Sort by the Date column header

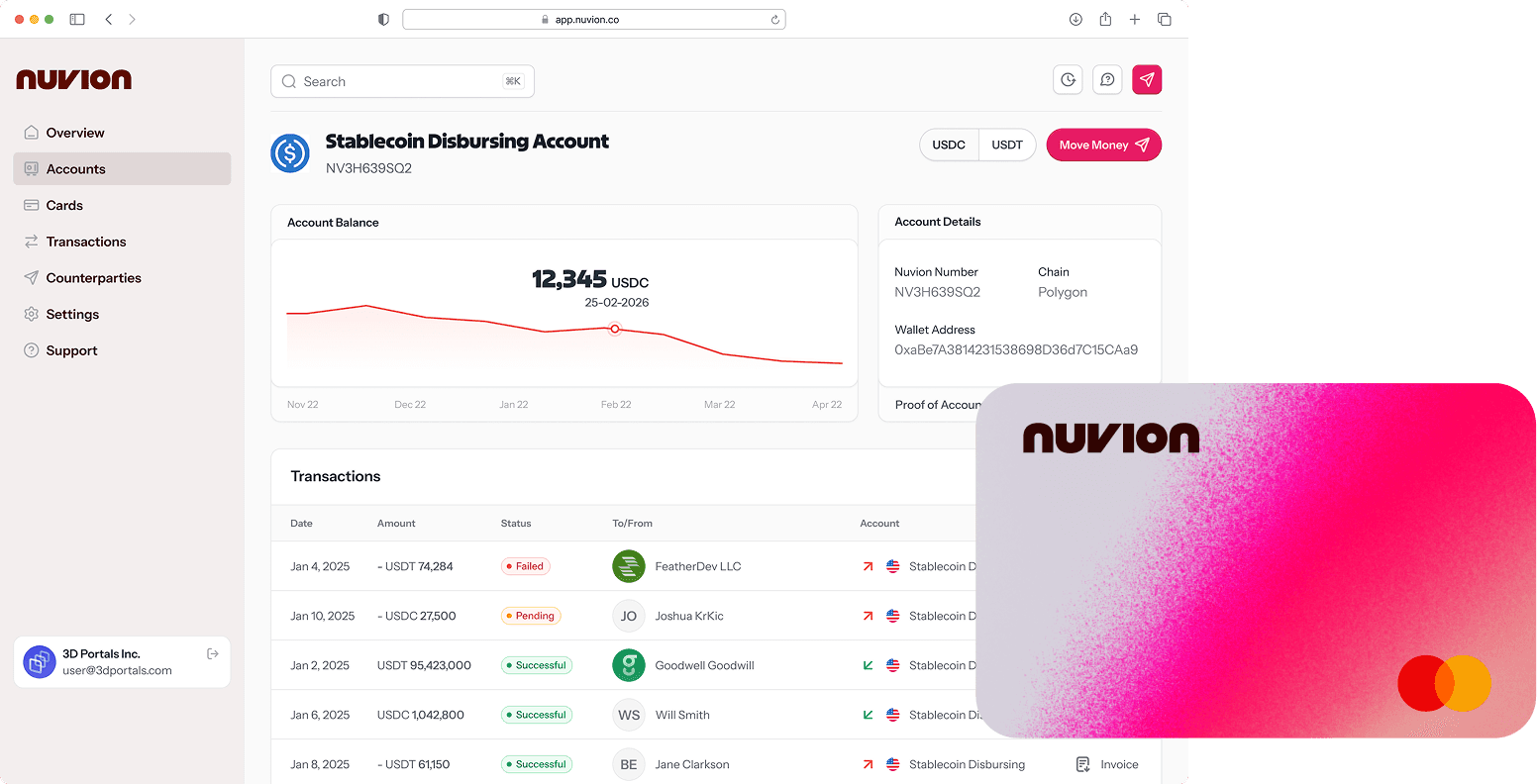[301, 523]
